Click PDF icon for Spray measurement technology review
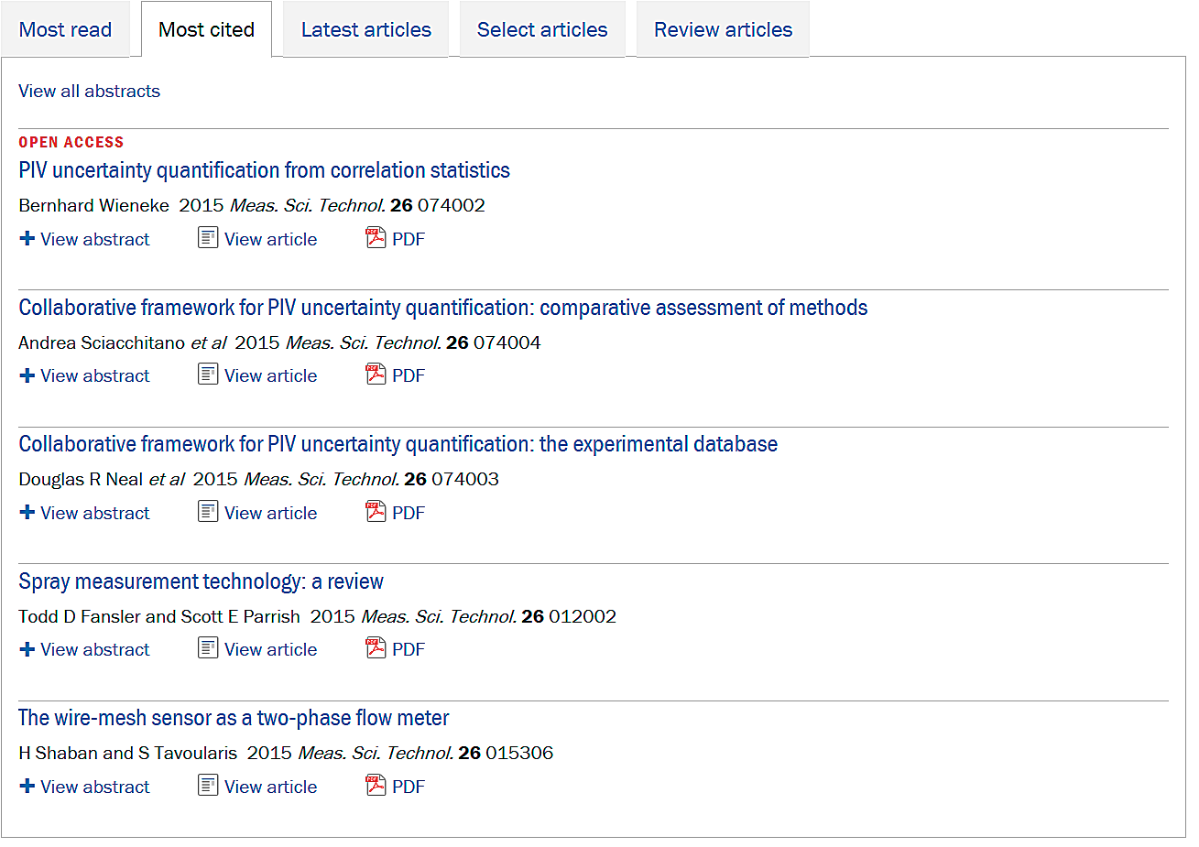The height and width of the screenshot is (847, 1199). [x=376, y=649]
